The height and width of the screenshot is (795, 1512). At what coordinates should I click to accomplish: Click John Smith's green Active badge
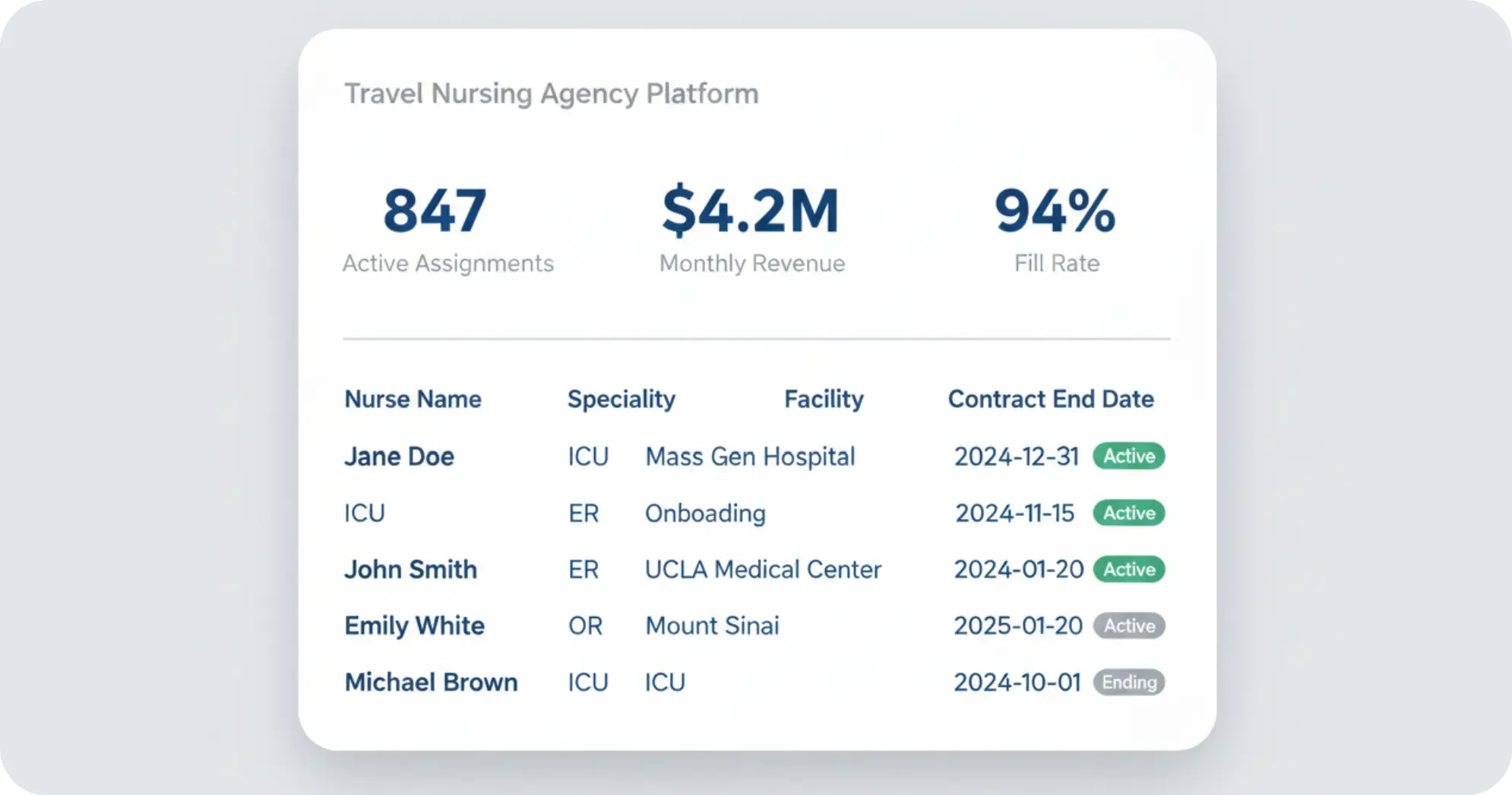coord(1129,569)
